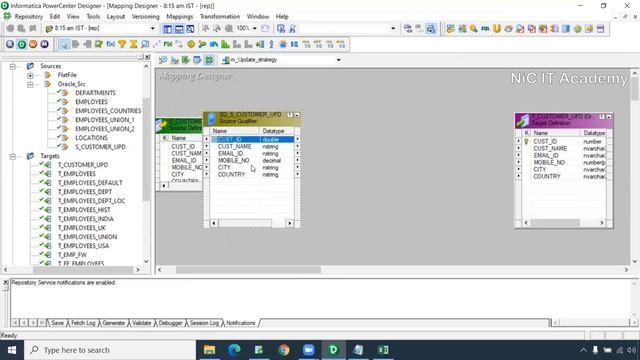
Task: Select the Lookup transformation magnifier icon
Action: [145, 44]
